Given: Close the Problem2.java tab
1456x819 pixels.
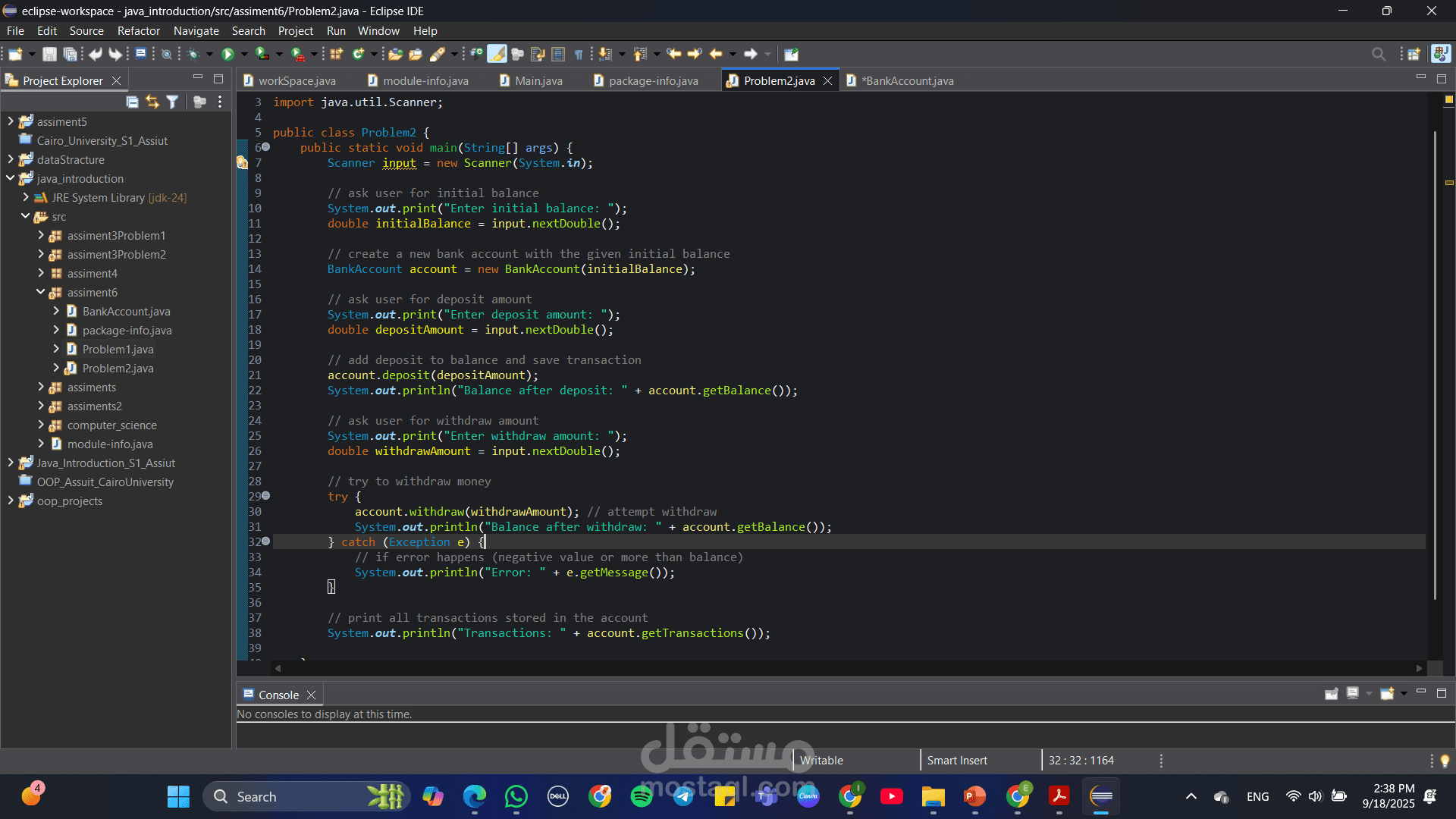Looking at the screenshot, I should coord(827,80).
